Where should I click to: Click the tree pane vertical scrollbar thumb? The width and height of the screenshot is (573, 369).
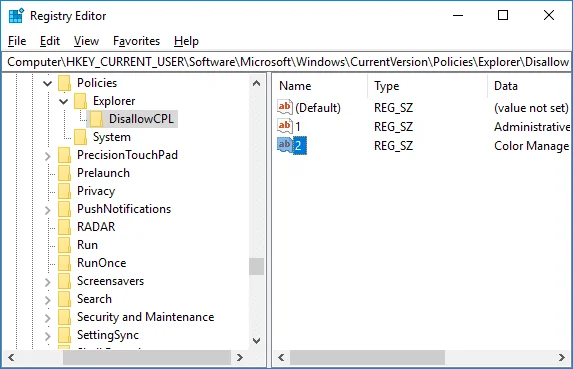pyautogui.click(x=257, y=266)
